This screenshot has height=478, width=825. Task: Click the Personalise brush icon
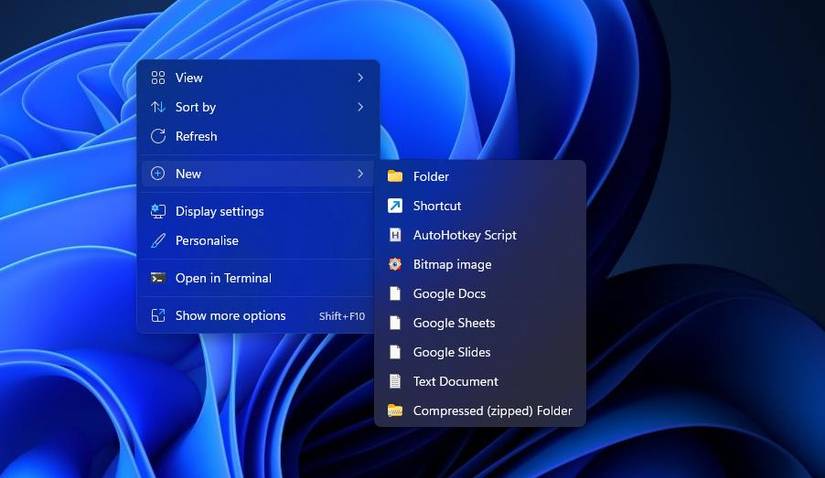tap(158, 241)
